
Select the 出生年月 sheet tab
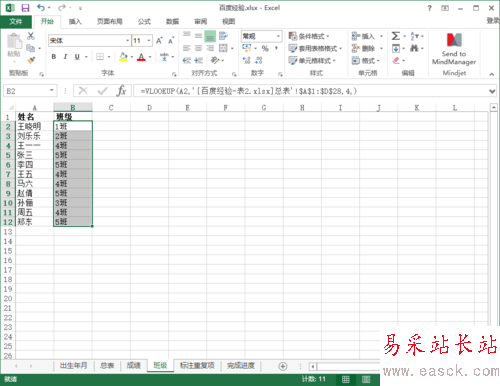tap(73, 366)
